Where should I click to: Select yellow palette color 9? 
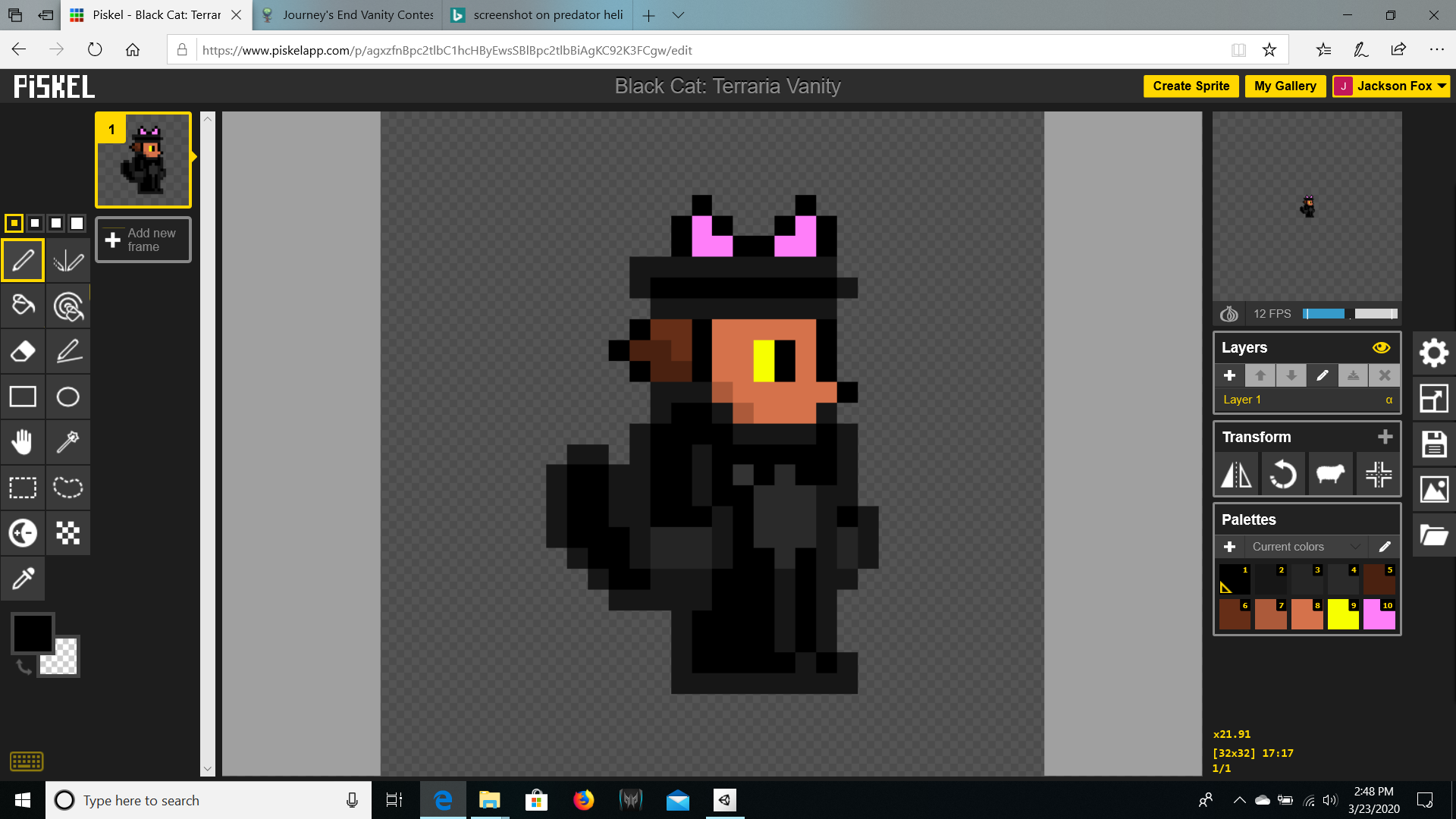1343,614
